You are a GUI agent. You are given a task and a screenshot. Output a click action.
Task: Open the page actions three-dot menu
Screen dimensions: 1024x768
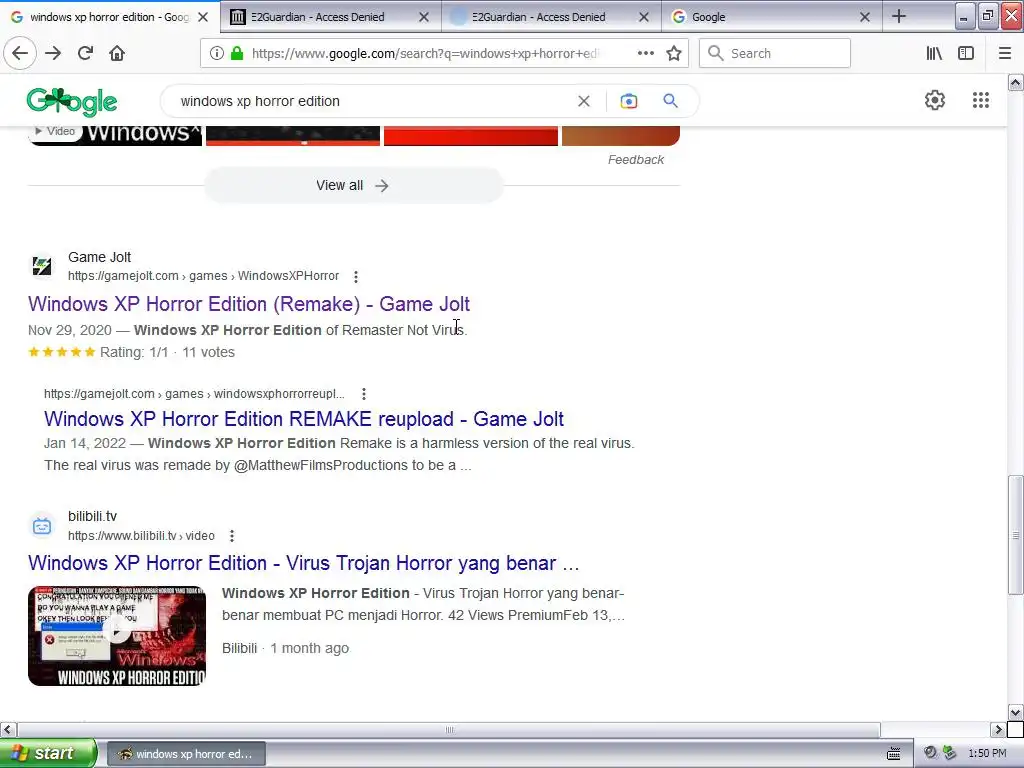pos(646,53)
